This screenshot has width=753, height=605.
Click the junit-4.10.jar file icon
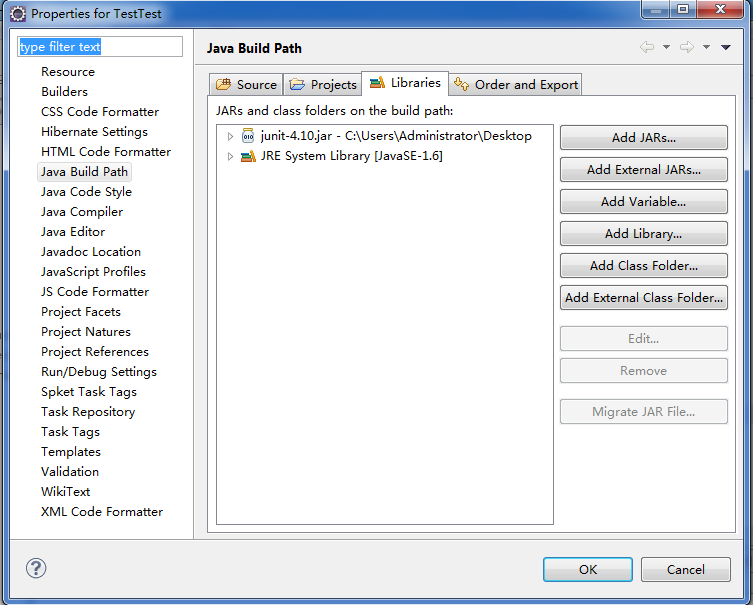click(x=248, y=136)
